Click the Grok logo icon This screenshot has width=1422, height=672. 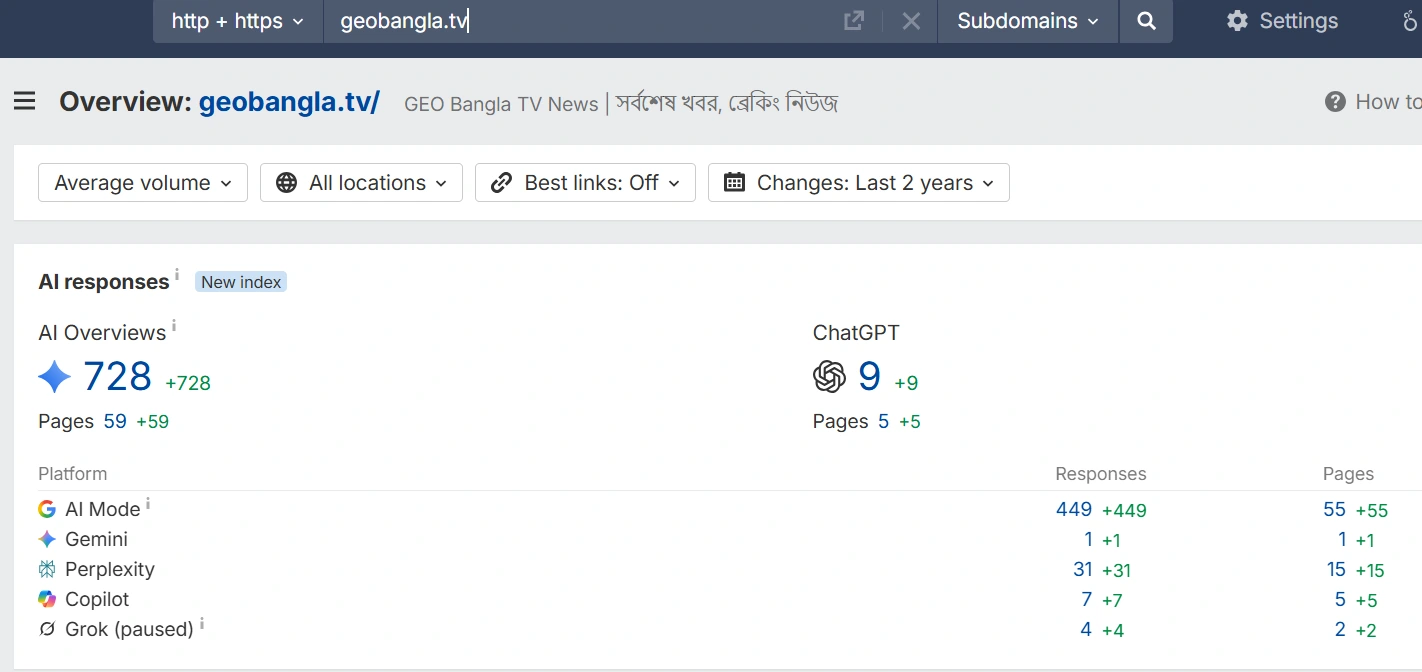pyautogui.click(x=47, y=629)
